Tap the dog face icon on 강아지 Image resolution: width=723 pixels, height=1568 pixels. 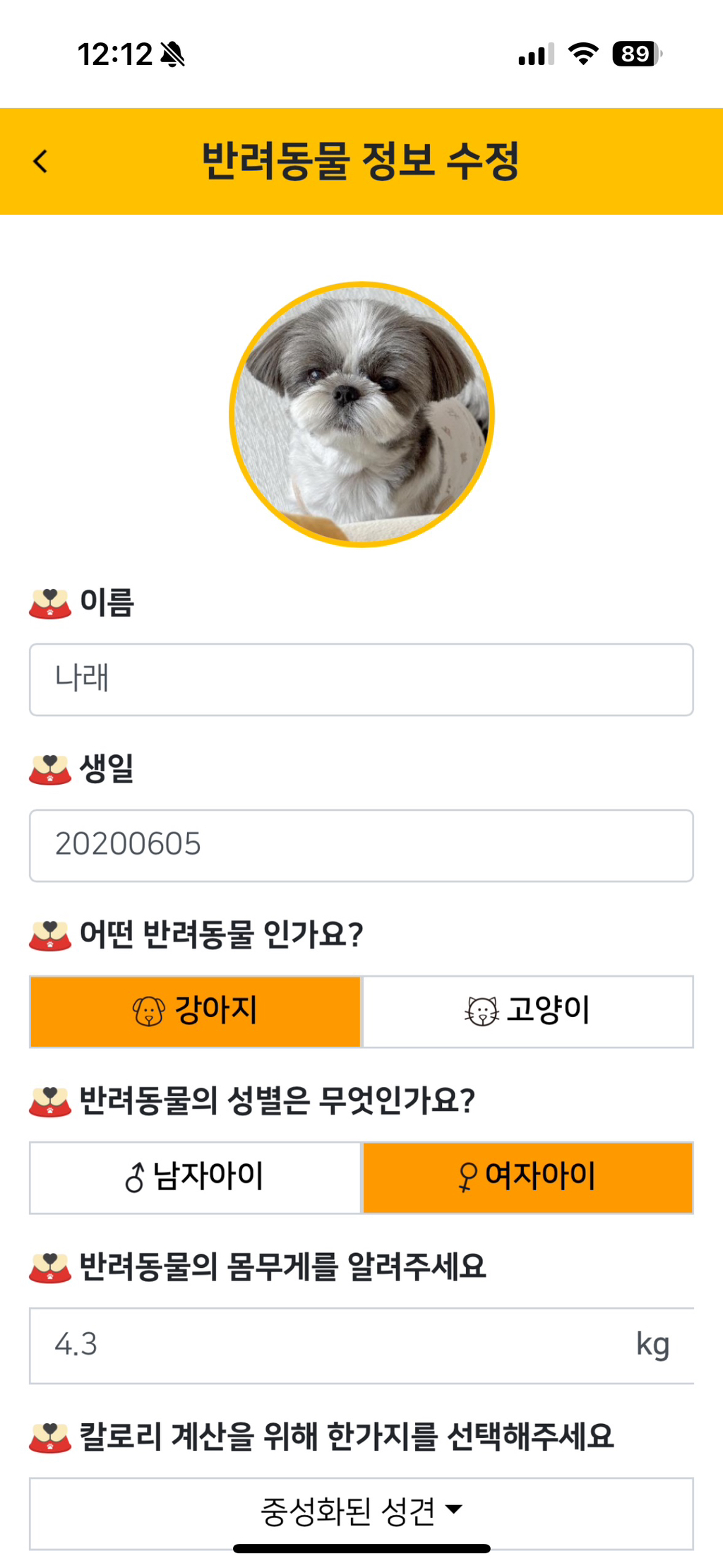click(x=148, y=1011)
